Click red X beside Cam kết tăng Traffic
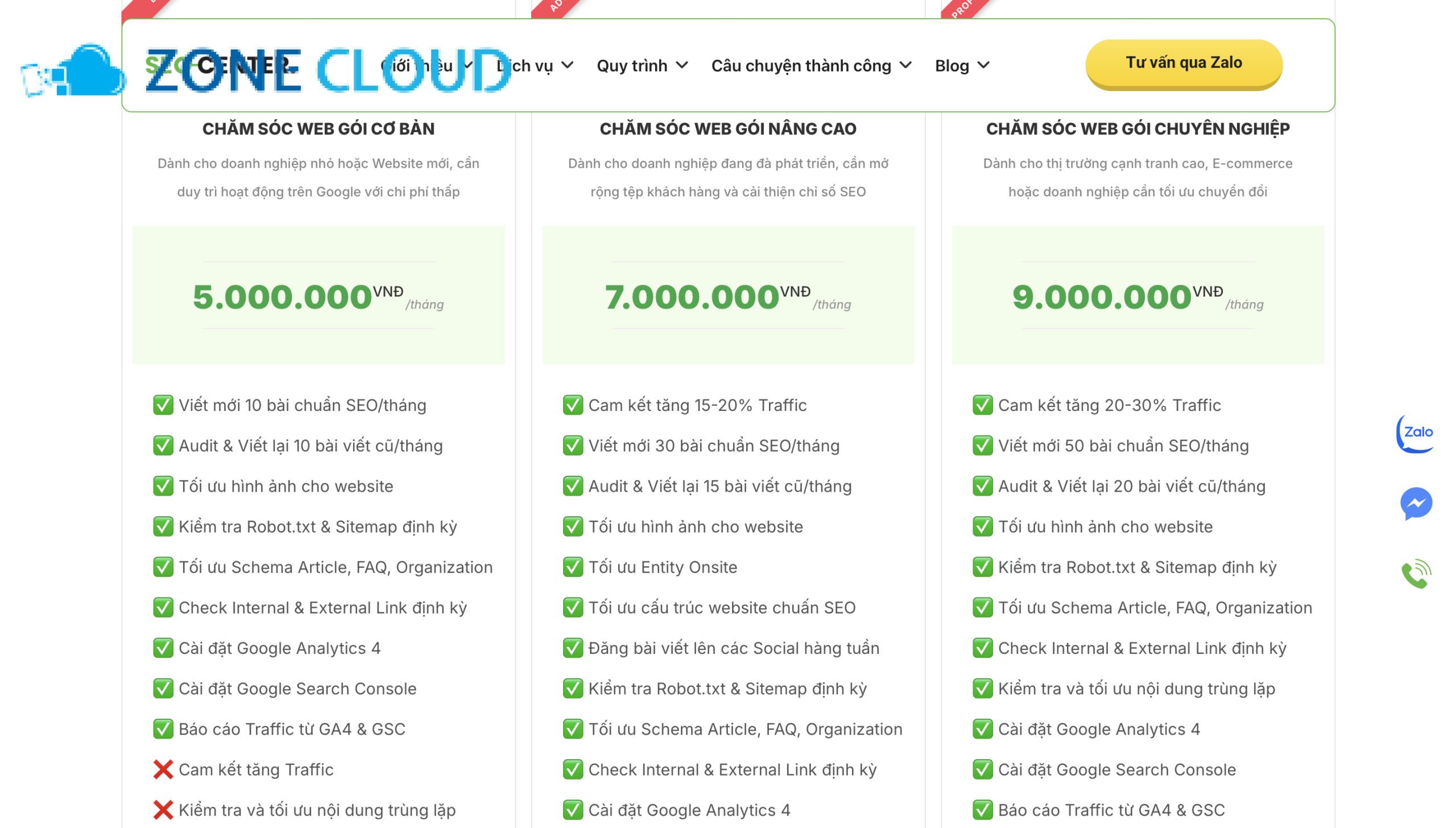The image size is (1456, 828). (x=163, y=769)
